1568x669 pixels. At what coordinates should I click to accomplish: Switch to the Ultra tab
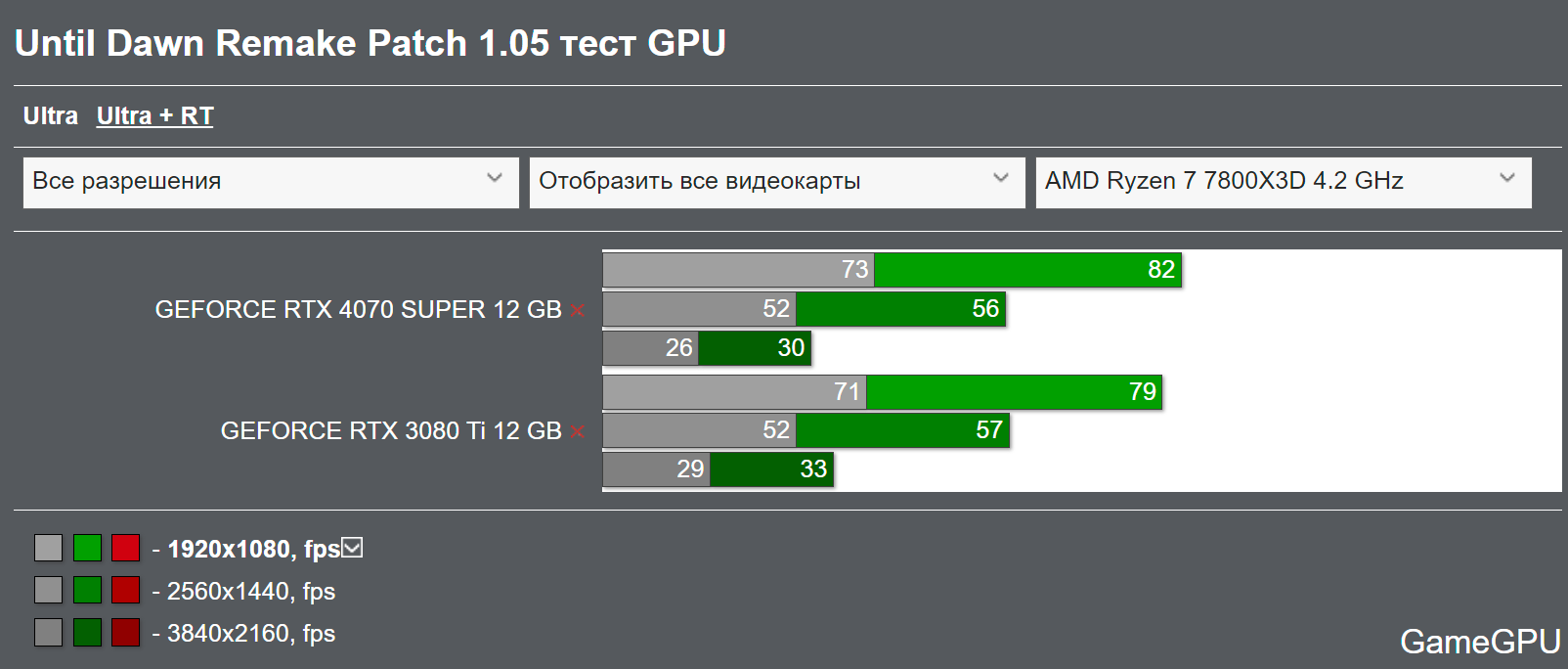51,115
